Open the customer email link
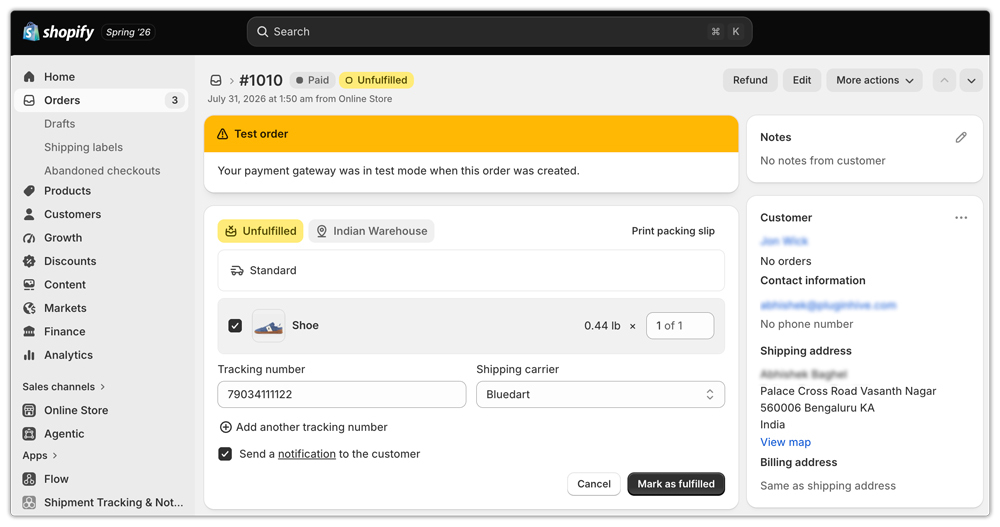The width and height of the screenshot is (1000, 527). (x=828, y=306)
